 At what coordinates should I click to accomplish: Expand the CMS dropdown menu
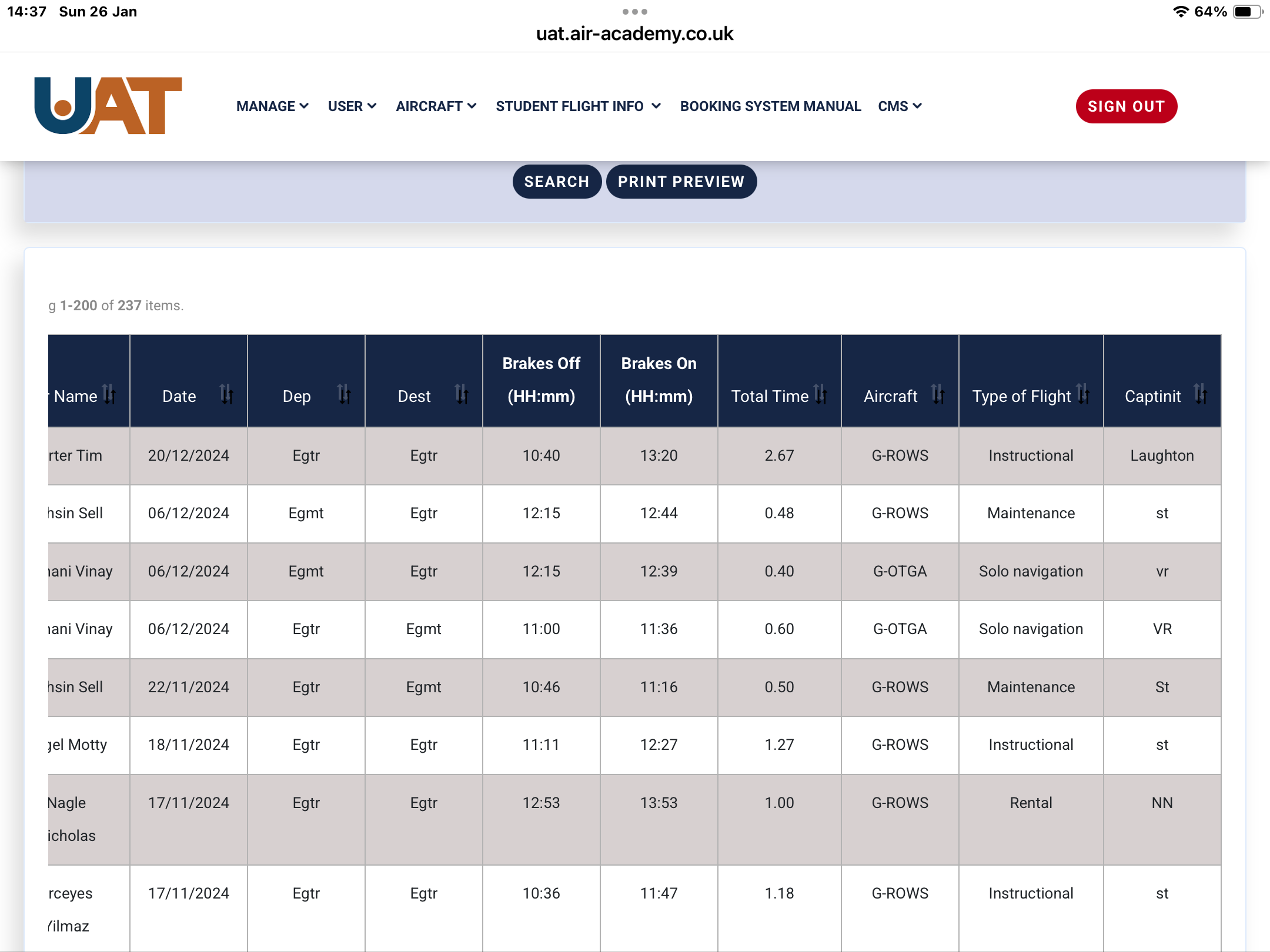pos(899,106)
